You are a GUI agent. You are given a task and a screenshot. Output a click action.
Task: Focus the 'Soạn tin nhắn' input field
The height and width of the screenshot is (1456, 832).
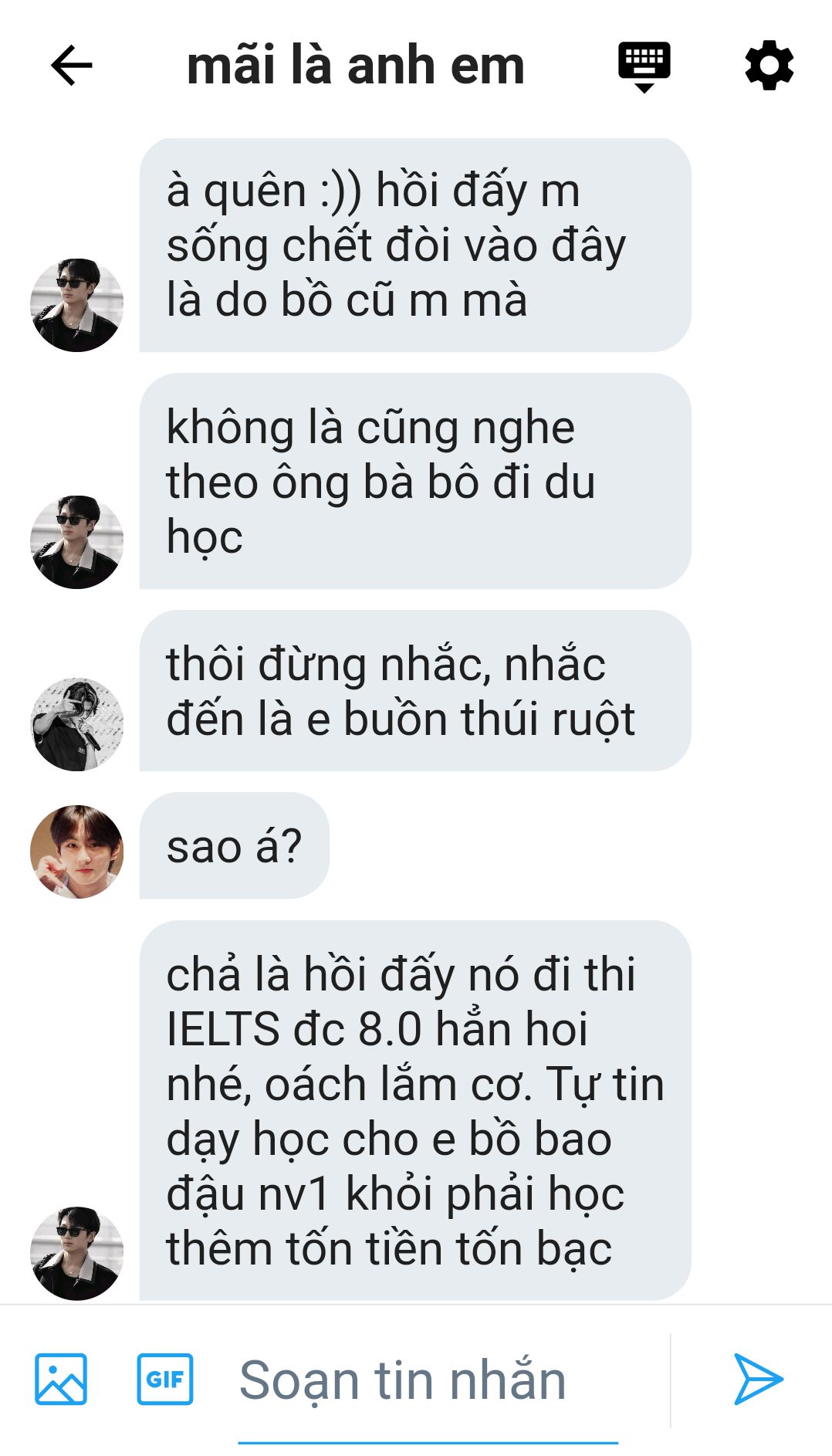click(x=428, y=1380)
